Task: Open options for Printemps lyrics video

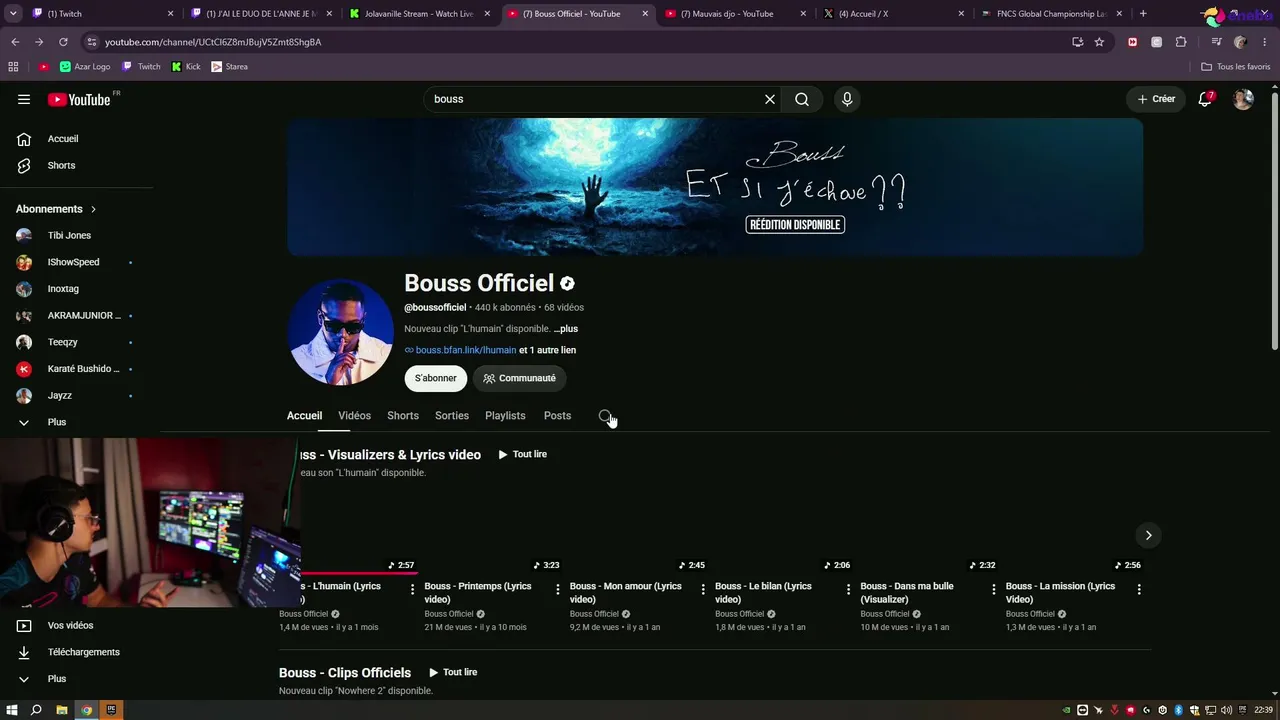Action: 557,589
